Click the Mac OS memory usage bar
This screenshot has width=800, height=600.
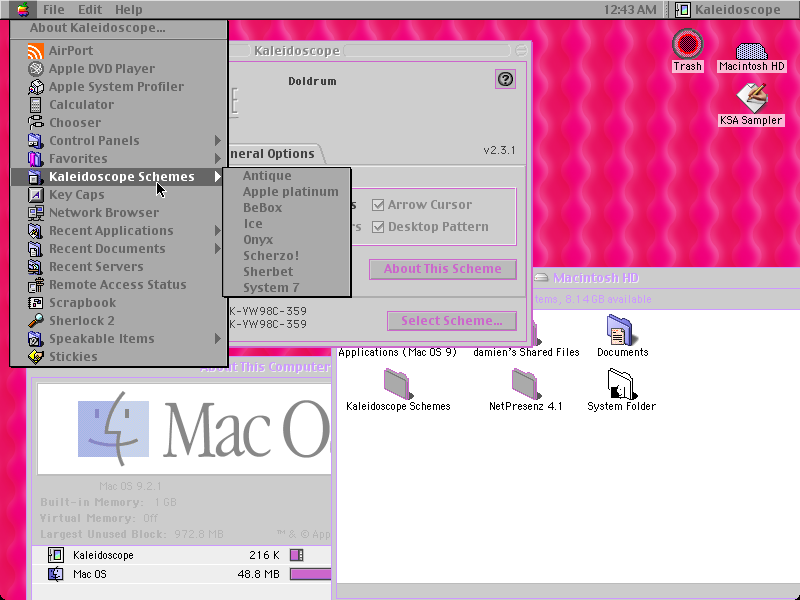(310, 574)
